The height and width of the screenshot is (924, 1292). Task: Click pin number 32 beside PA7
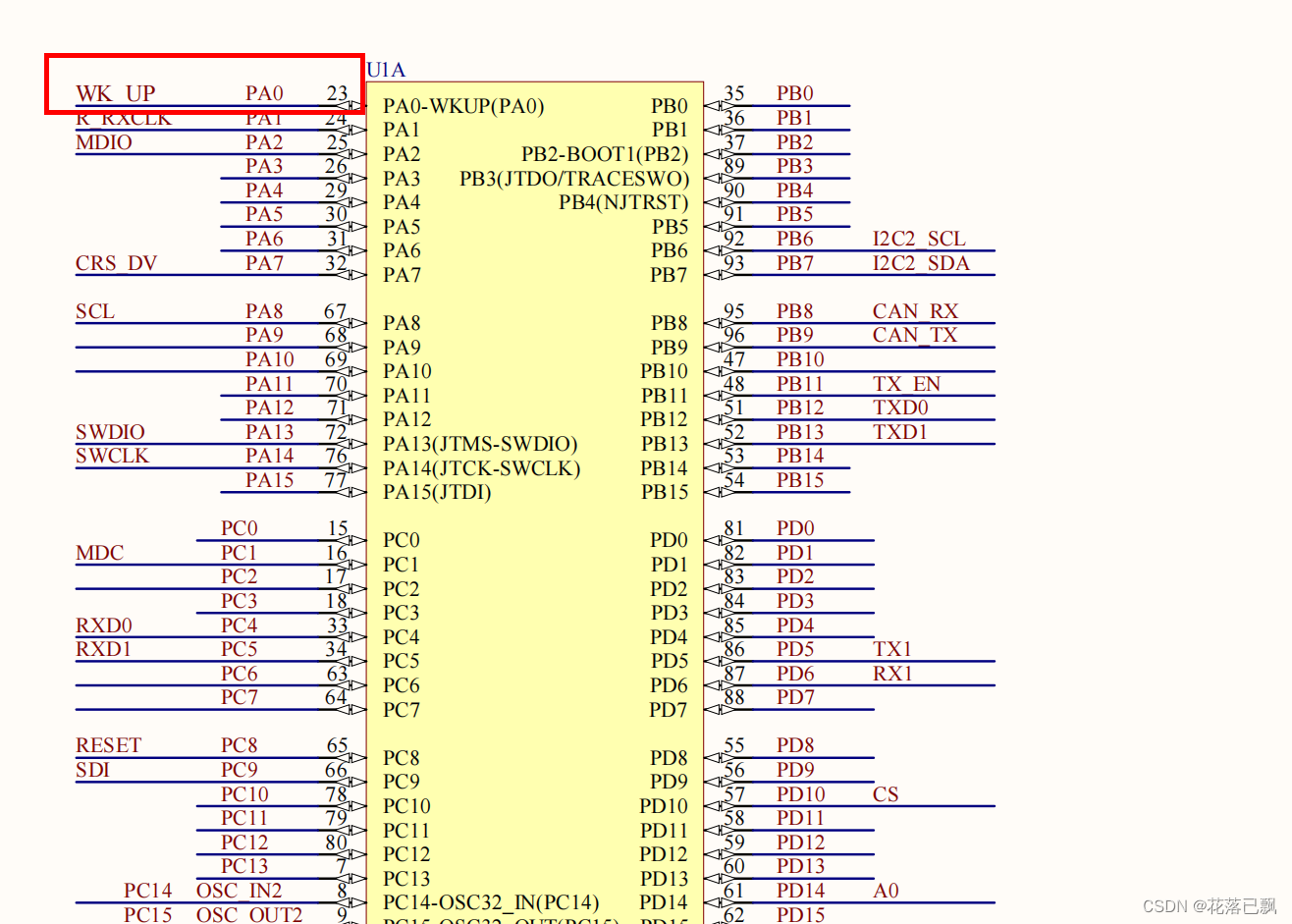click(x=336, y=263)
